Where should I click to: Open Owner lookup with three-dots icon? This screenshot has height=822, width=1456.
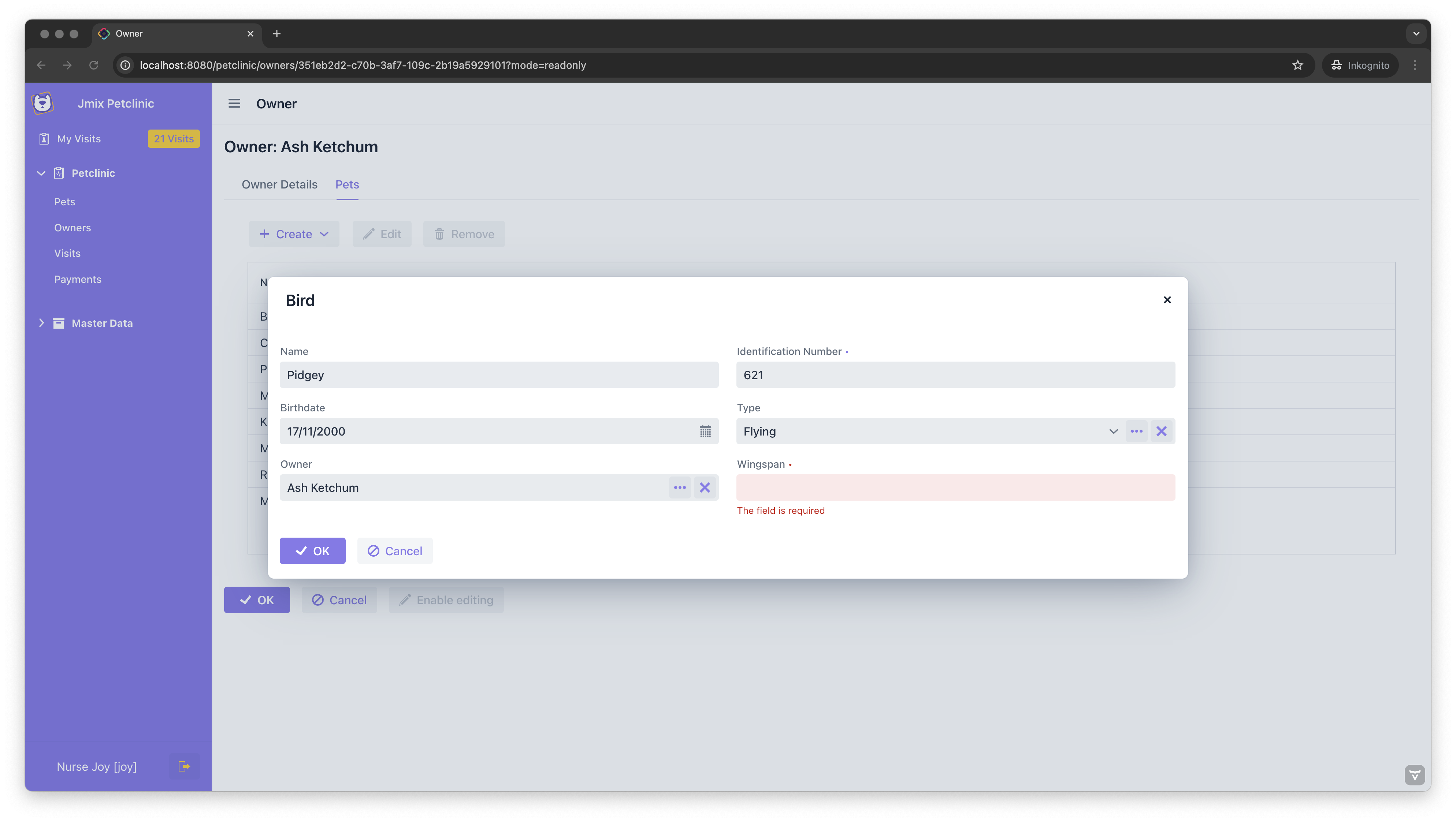coord(679,487)
